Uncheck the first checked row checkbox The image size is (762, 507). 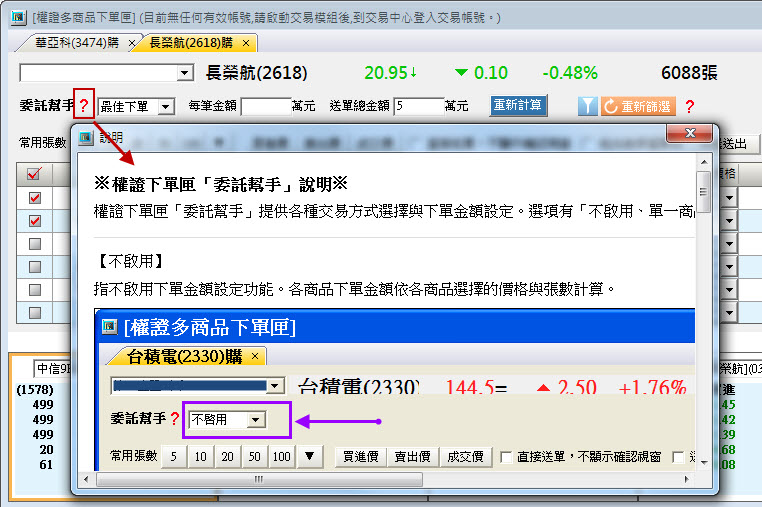pos(35,198)
